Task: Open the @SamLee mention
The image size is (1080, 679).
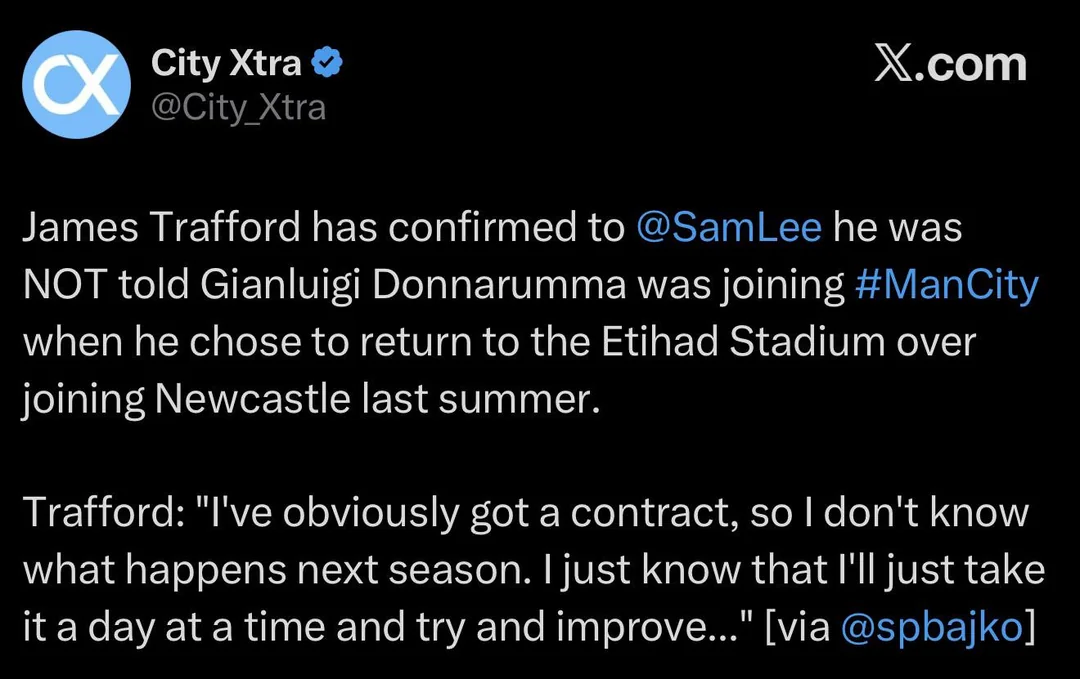Action: pyautogui.click(x=728, y=228)
